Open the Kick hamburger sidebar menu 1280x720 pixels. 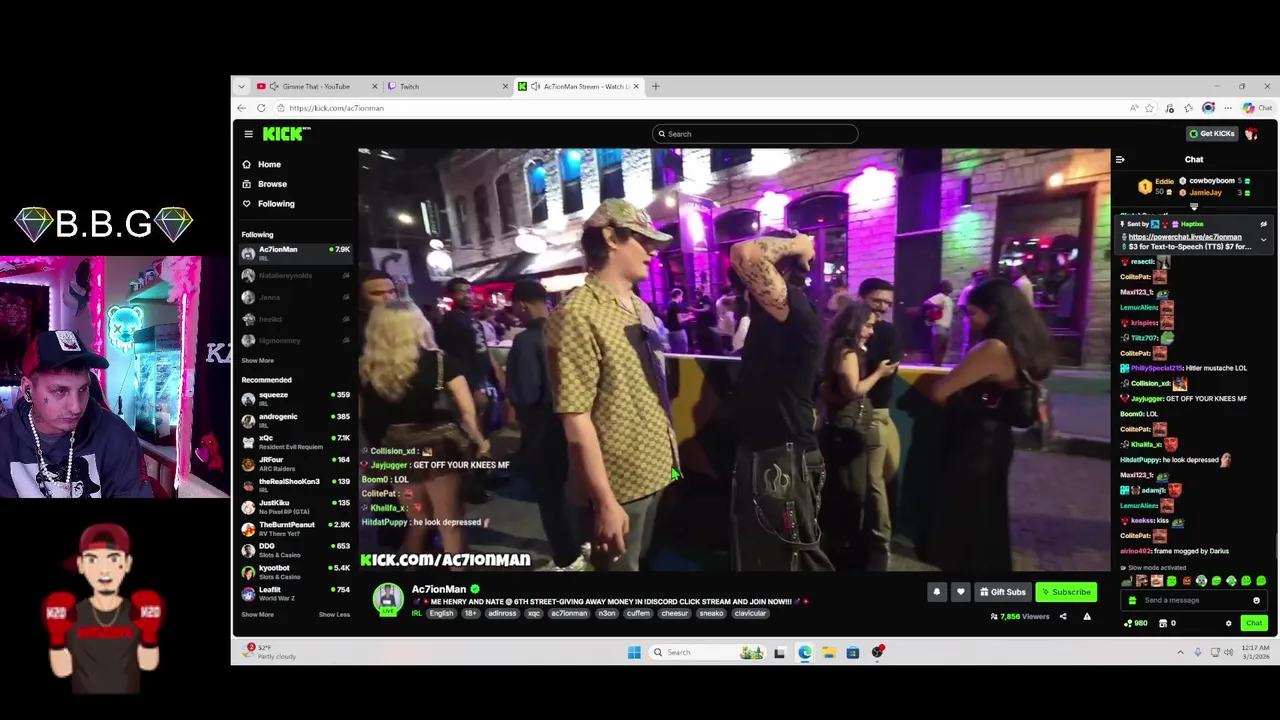[248, 134]
